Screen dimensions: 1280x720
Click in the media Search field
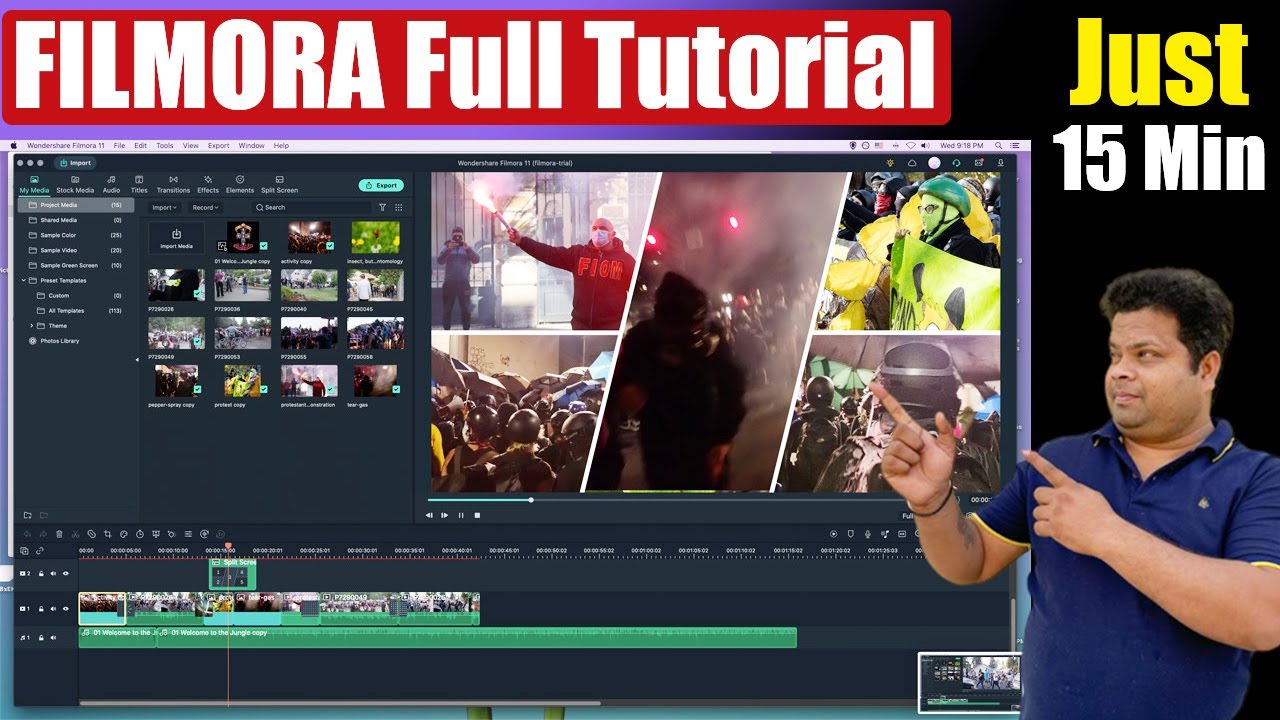pyautogui.click(x=313, y=207)
